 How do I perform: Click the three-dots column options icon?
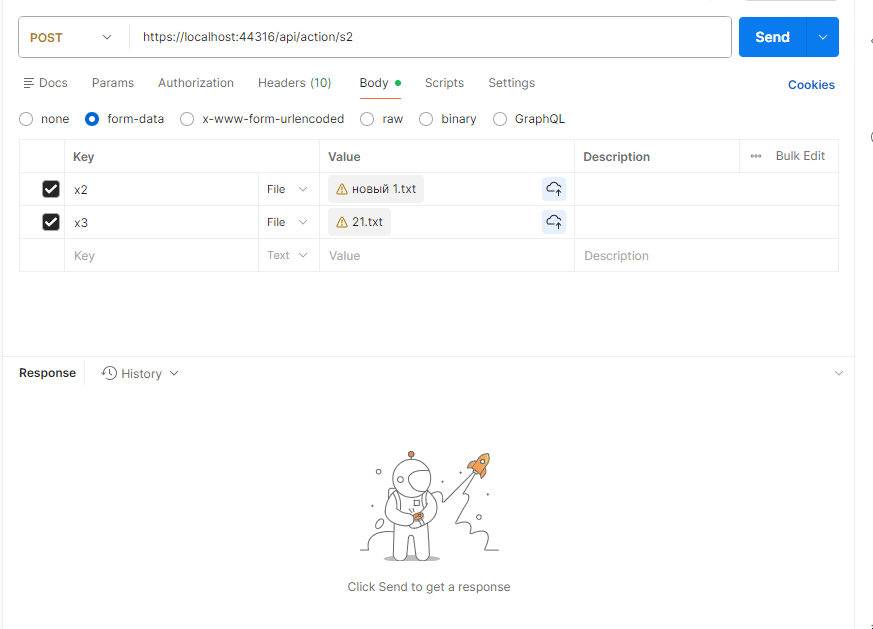coord(756,156)
